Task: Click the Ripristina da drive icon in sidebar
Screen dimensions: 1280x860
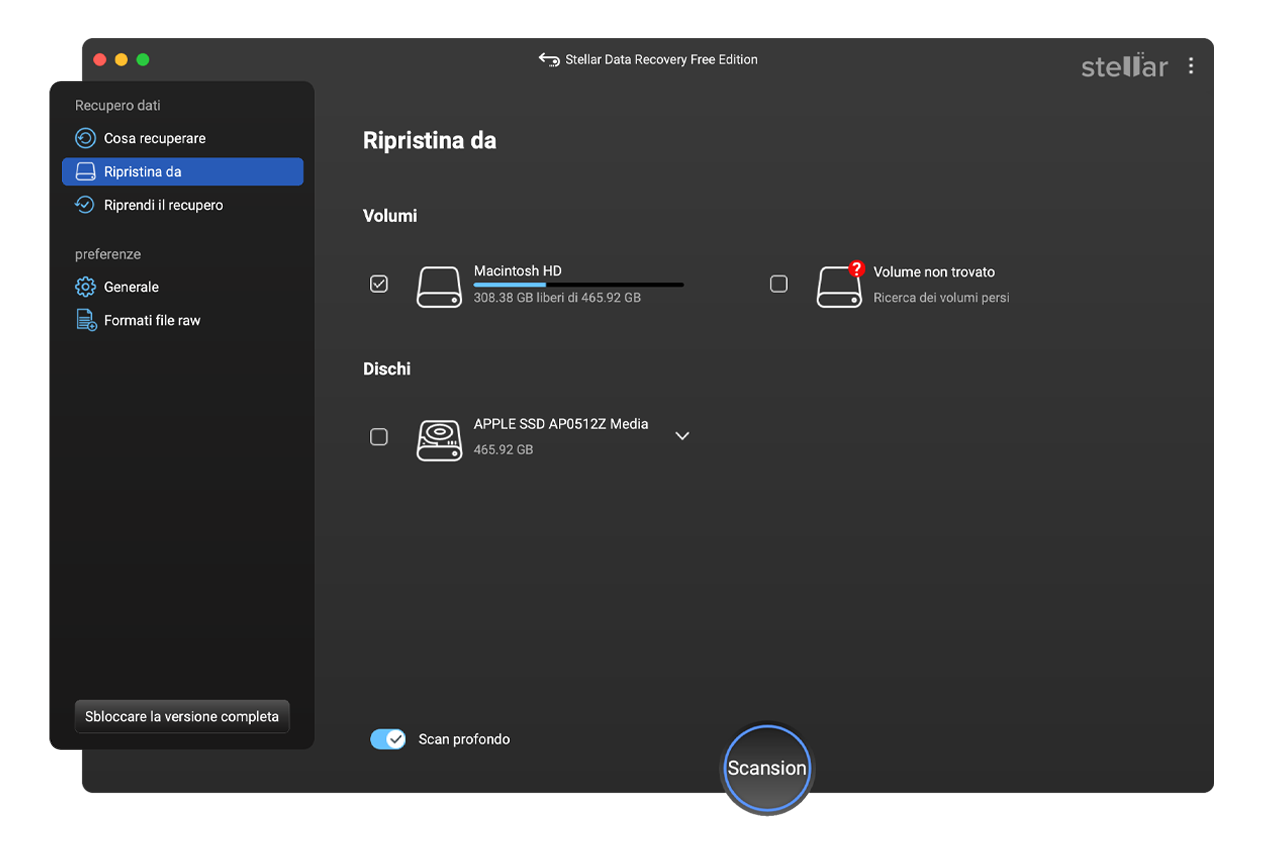Action: click(86, 172)
